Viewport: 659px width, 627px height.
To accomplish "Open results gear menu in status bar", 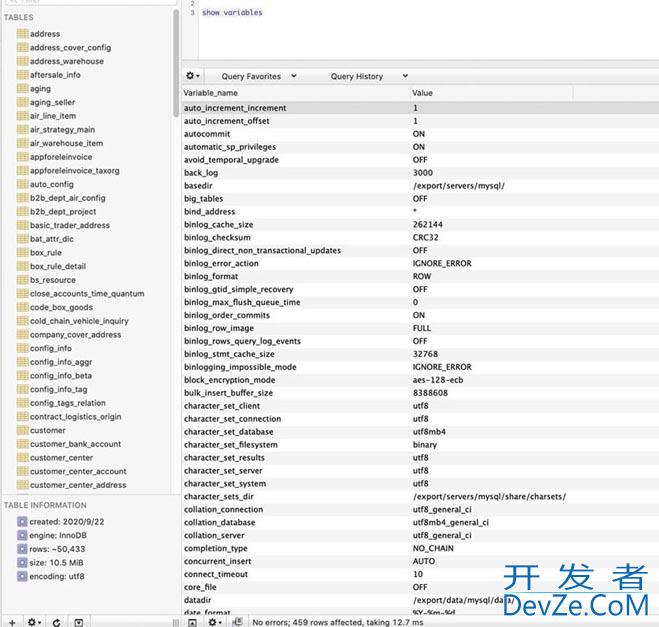I will coord(215,622).
